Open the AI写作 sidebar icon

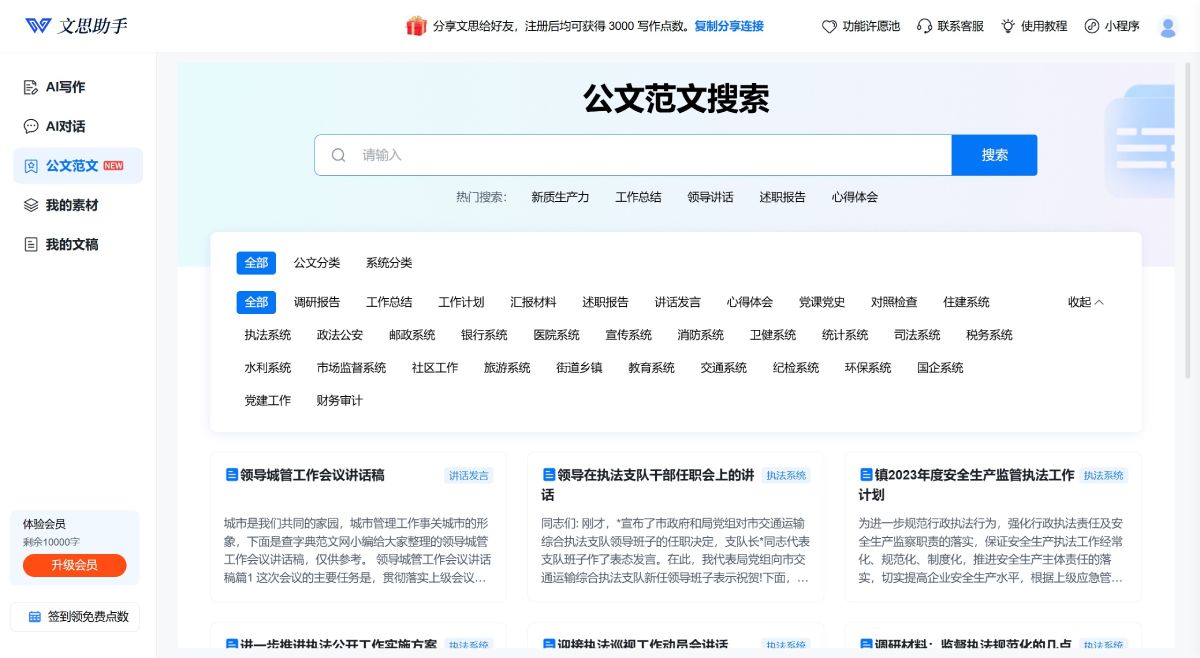click(31, 87)
